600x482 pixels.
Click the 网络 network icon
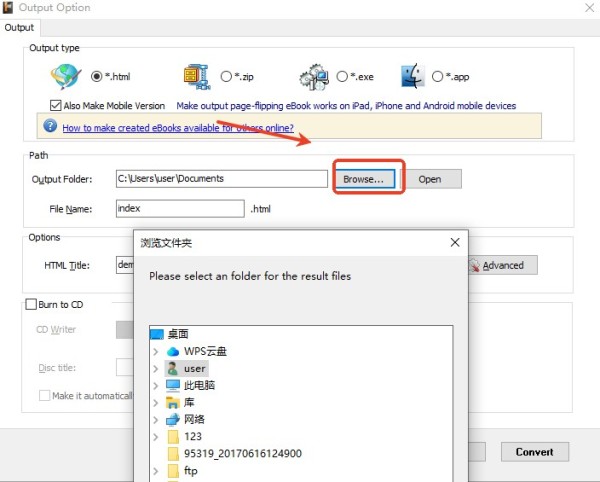coord(173,419)
